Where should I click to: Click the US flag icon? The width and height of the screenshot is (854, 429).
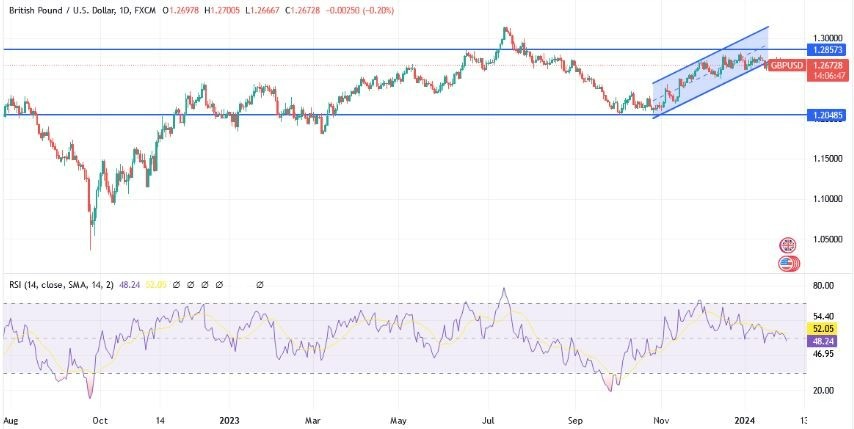pos(787,264)
